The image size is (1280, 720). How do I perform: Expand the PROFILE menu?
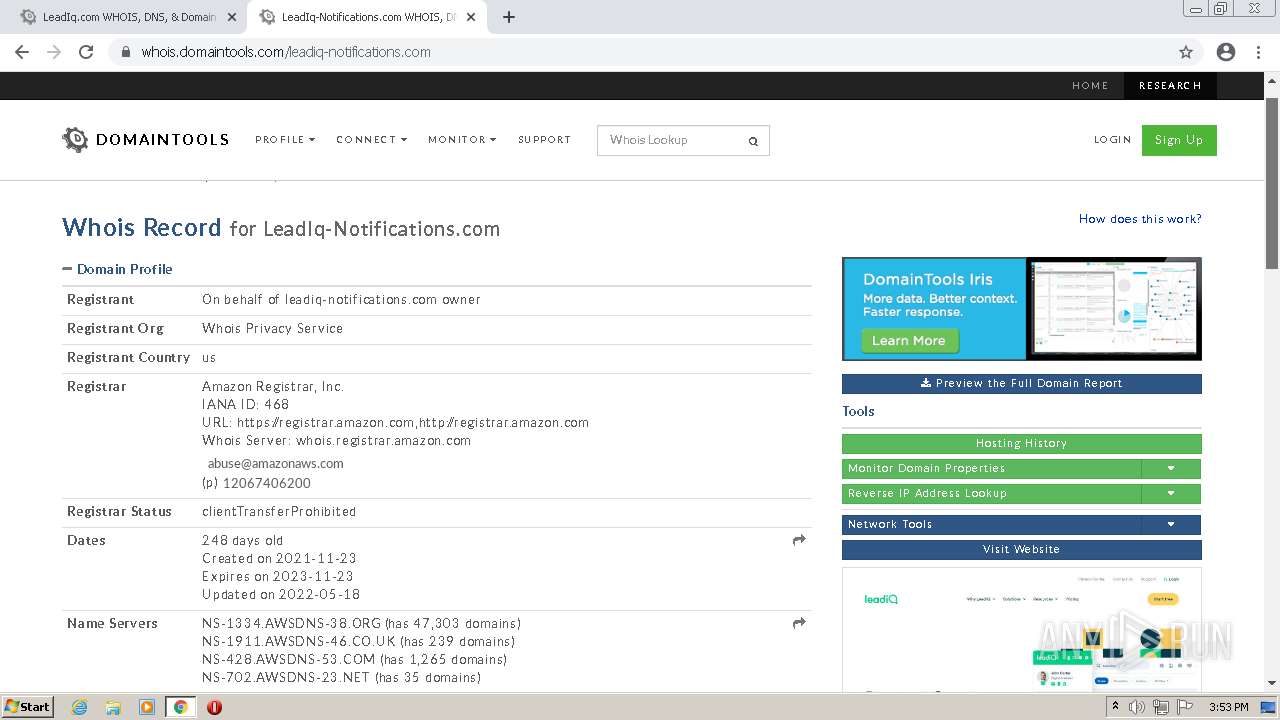pyautogui.click(x=285, y=140)
